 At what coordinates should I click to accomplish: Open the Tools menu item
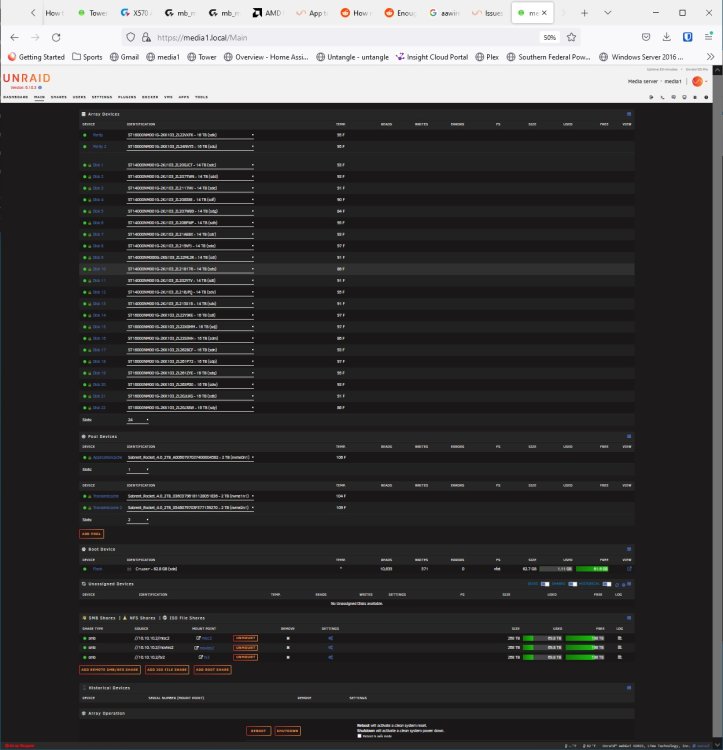201,97
